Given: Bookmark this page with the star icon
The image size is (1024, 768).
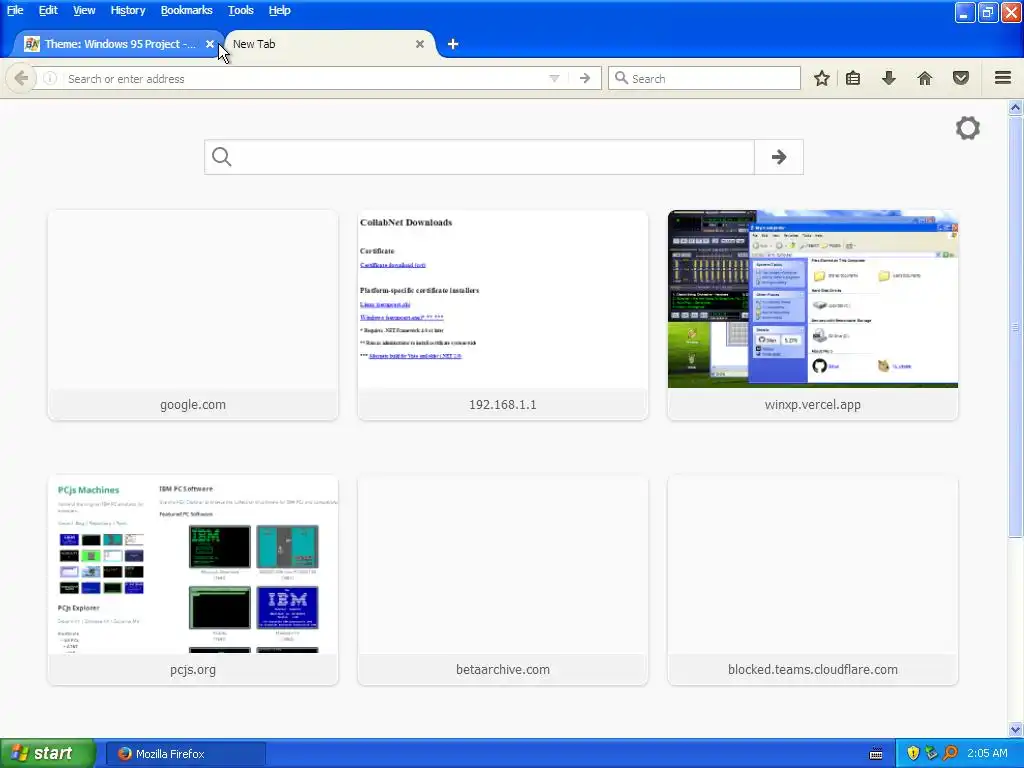Looking at the screenshot, I should point(822,78).
